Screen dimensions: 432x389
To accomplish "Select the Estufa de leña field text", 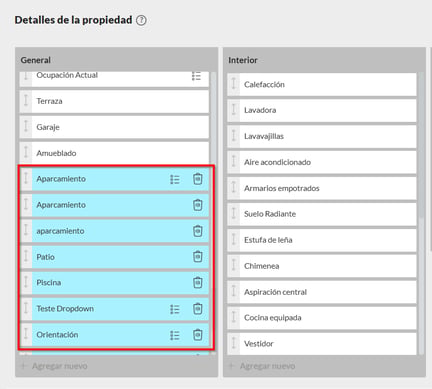I will click(268, 240).
